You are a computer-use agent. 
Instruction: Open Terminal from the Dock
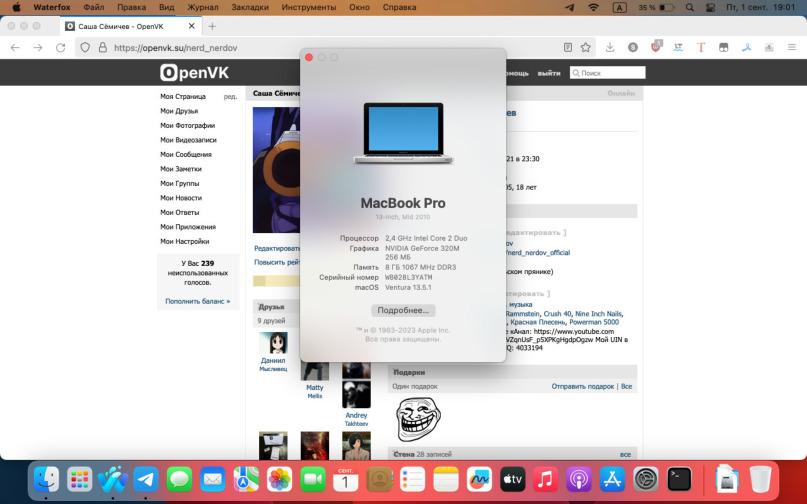679,480
